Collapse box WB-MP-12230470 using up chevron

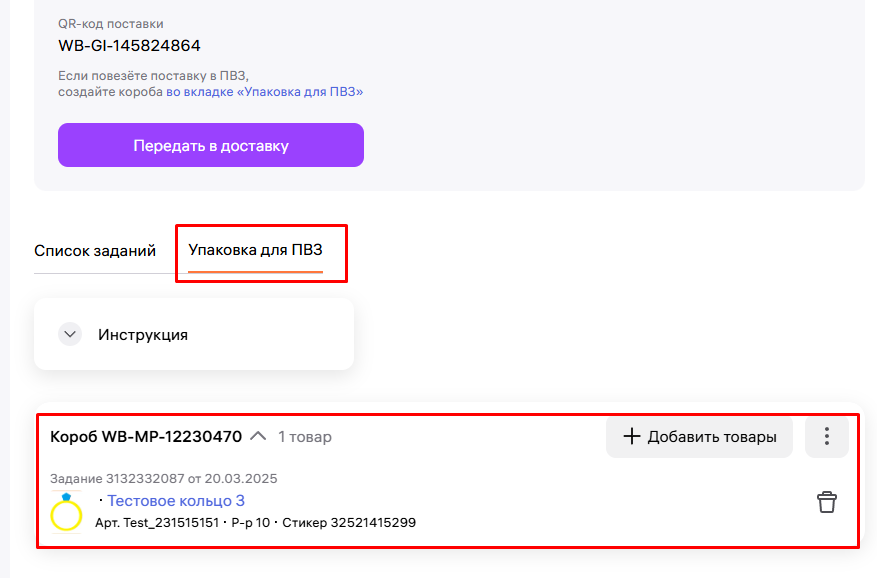coord(258,436)
